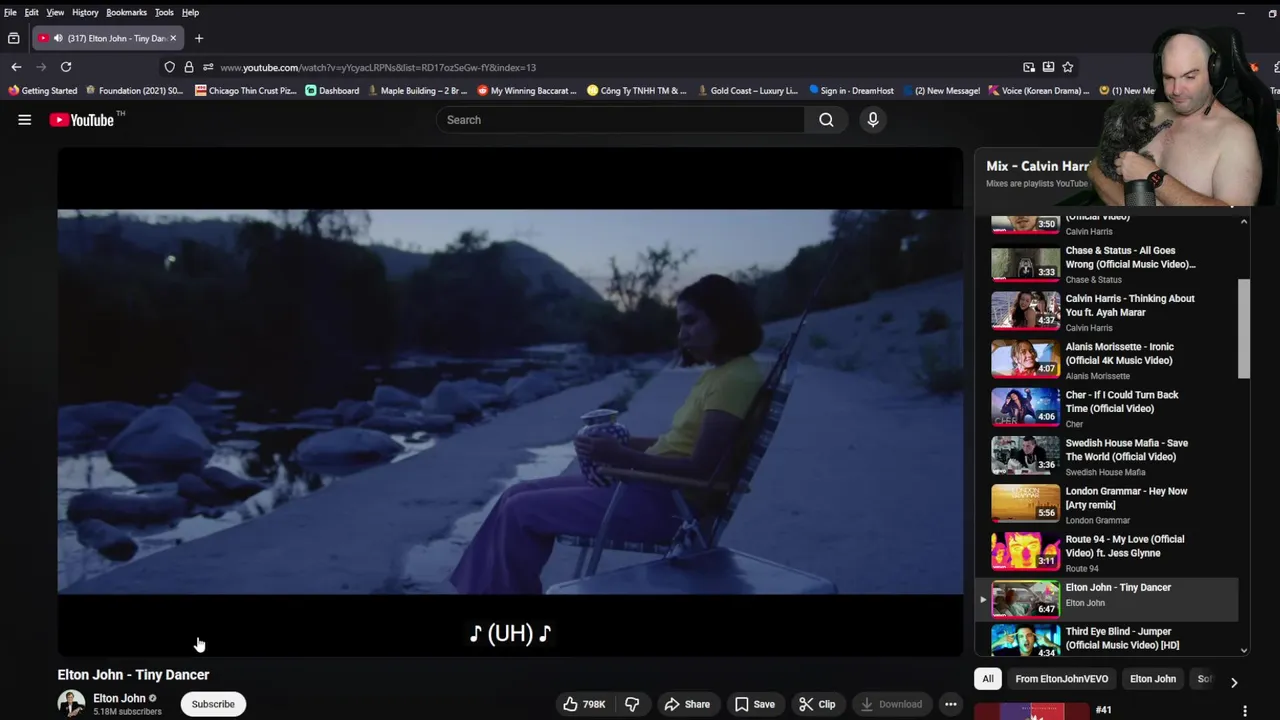Open the Chicago Thin Crust Pizza bookmark
The width and height of the screenshot is (1280, 720).
click(246, 90)
